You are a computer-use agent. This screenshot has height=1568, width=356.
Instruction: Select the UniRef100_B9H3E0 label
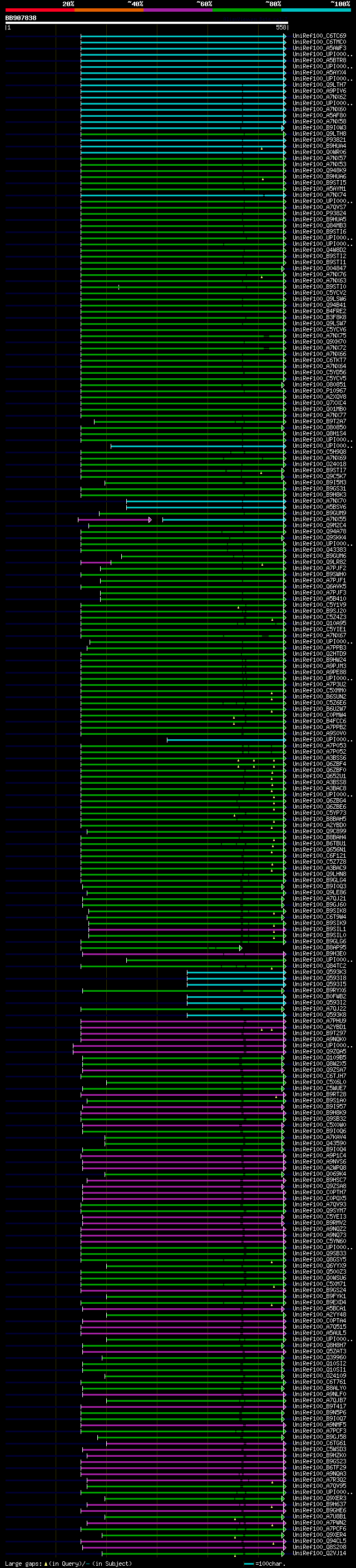coord(319,954)
